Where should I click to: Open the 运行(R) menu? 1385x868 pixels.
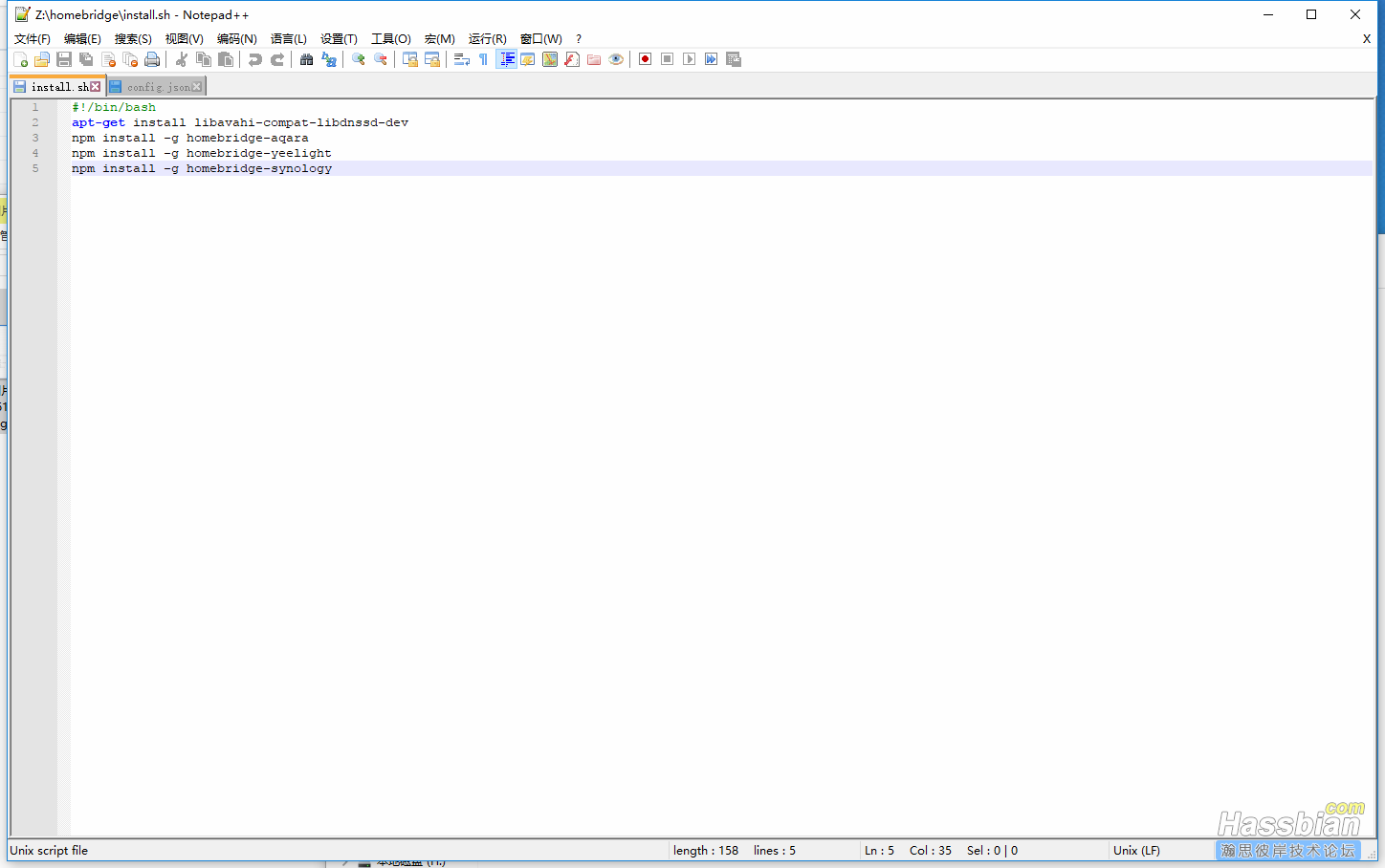pyautogui.click(x=488, y=39)
